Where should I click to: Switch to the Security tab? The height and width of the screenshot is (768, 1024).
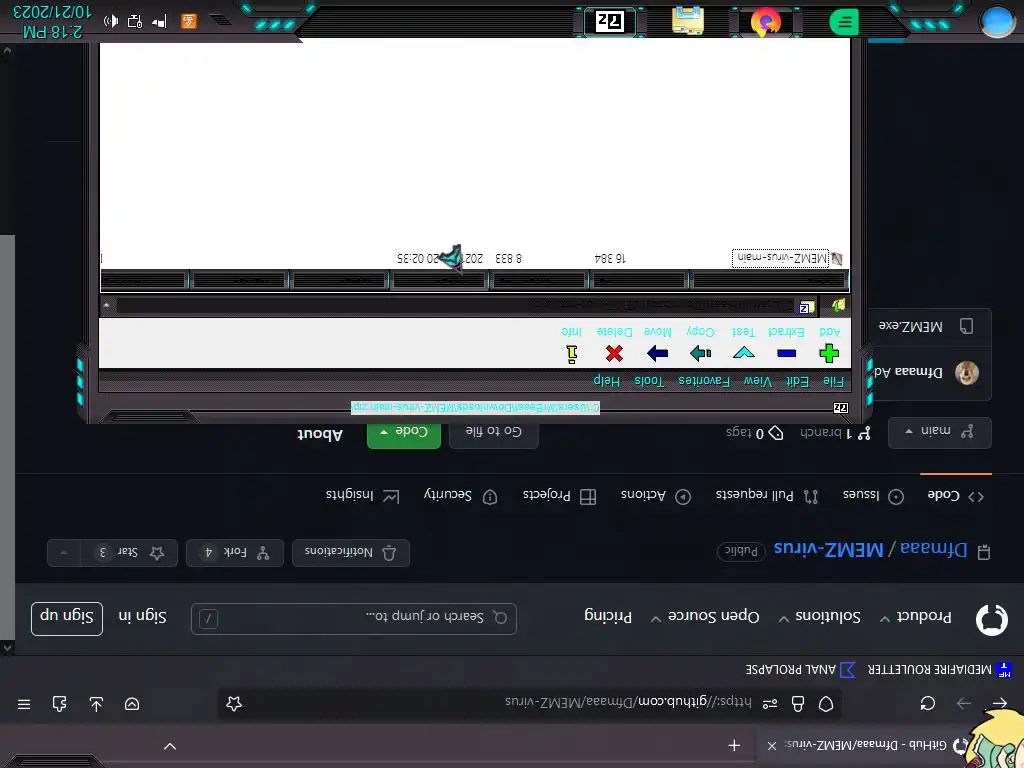point(460,496)
